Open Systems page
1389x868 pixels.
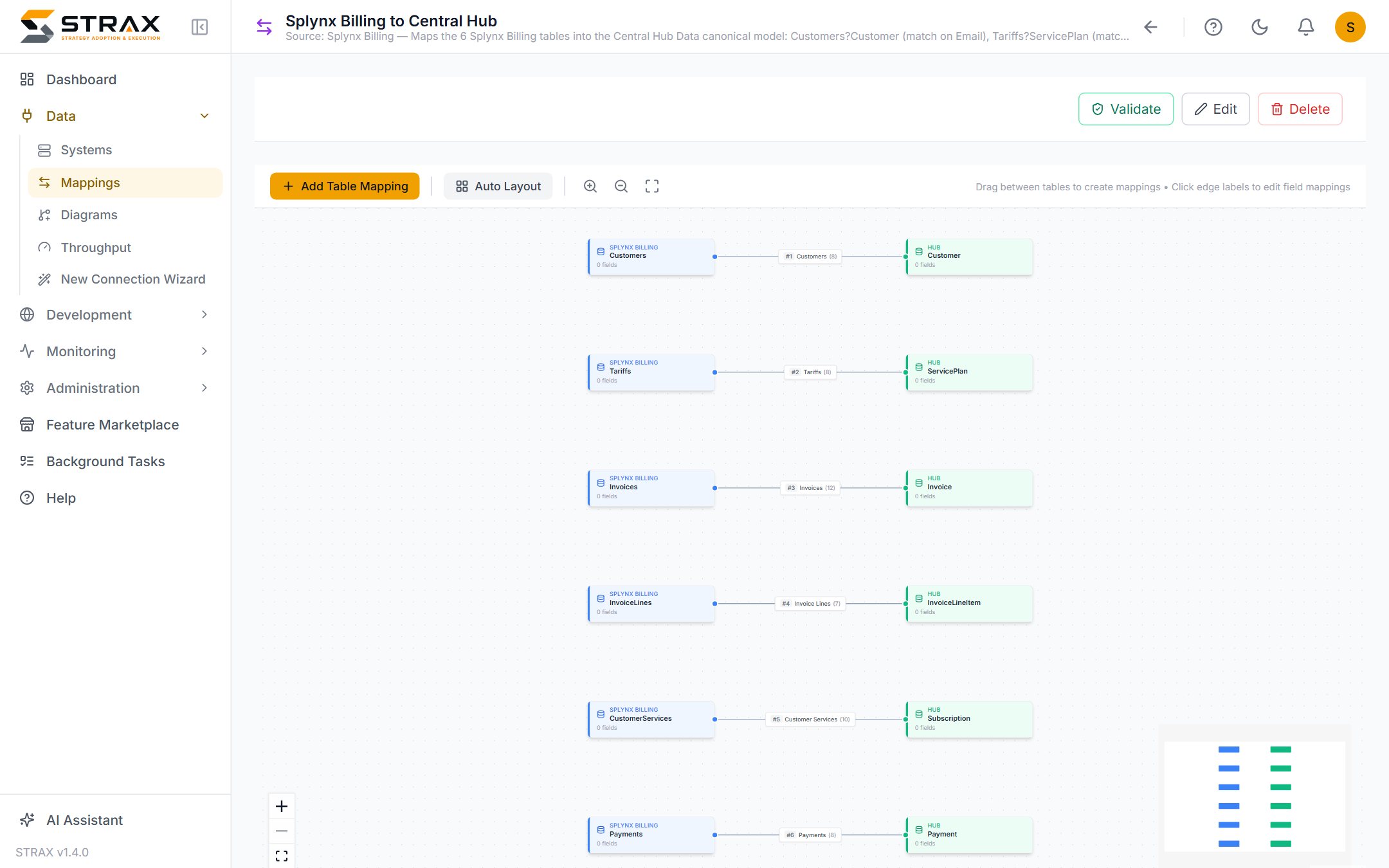(125, 150)
